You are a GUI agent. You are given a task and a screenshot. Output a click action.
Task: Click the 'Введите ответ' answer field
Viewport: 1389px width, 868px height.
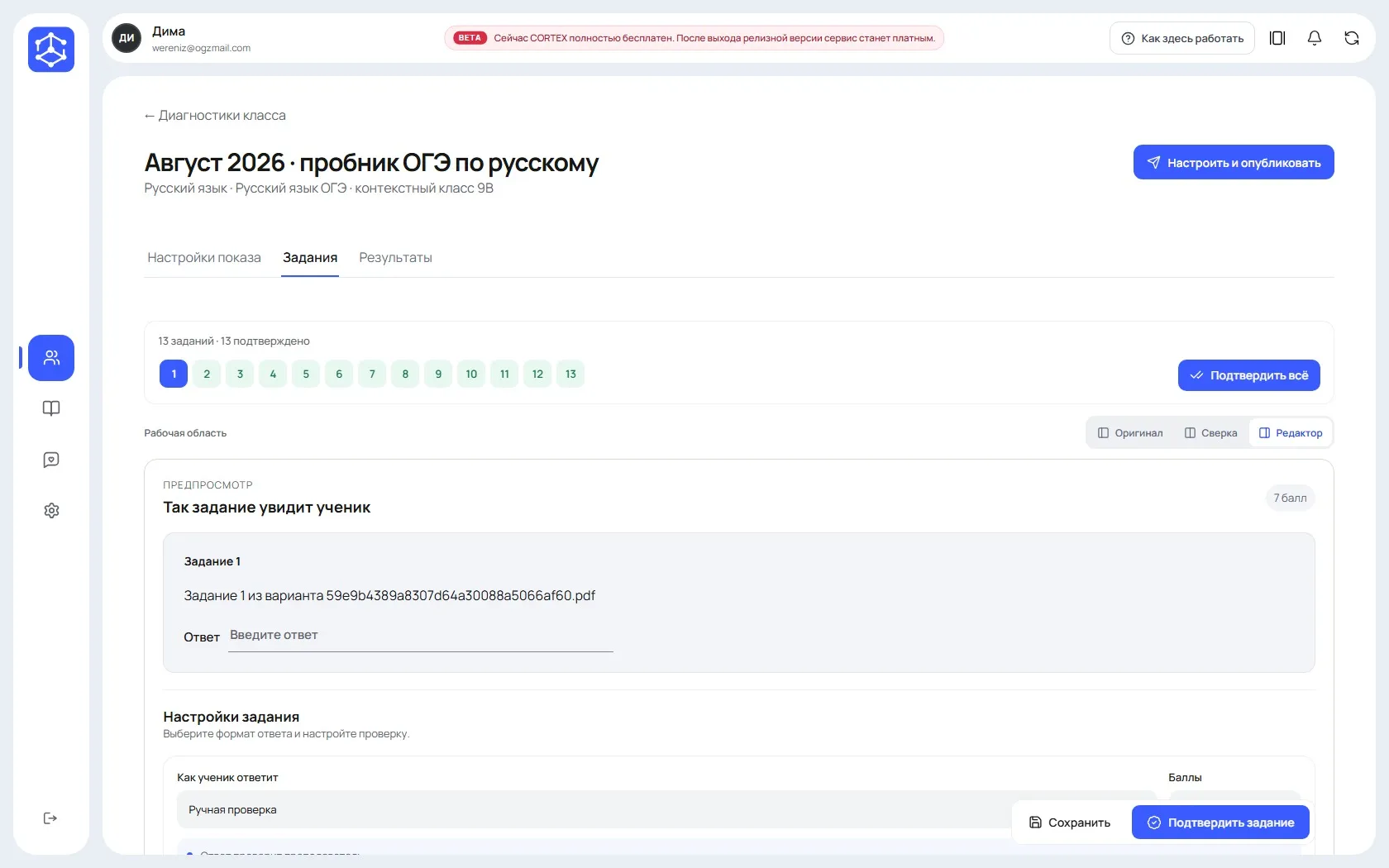click(x=421, y=636)
